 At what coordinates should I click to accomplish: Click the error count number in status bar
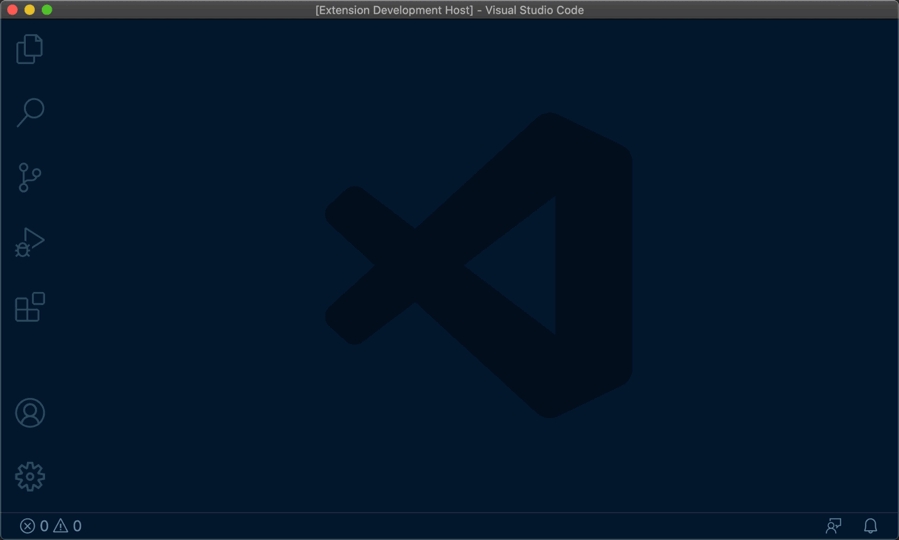[x=44, y=526]
